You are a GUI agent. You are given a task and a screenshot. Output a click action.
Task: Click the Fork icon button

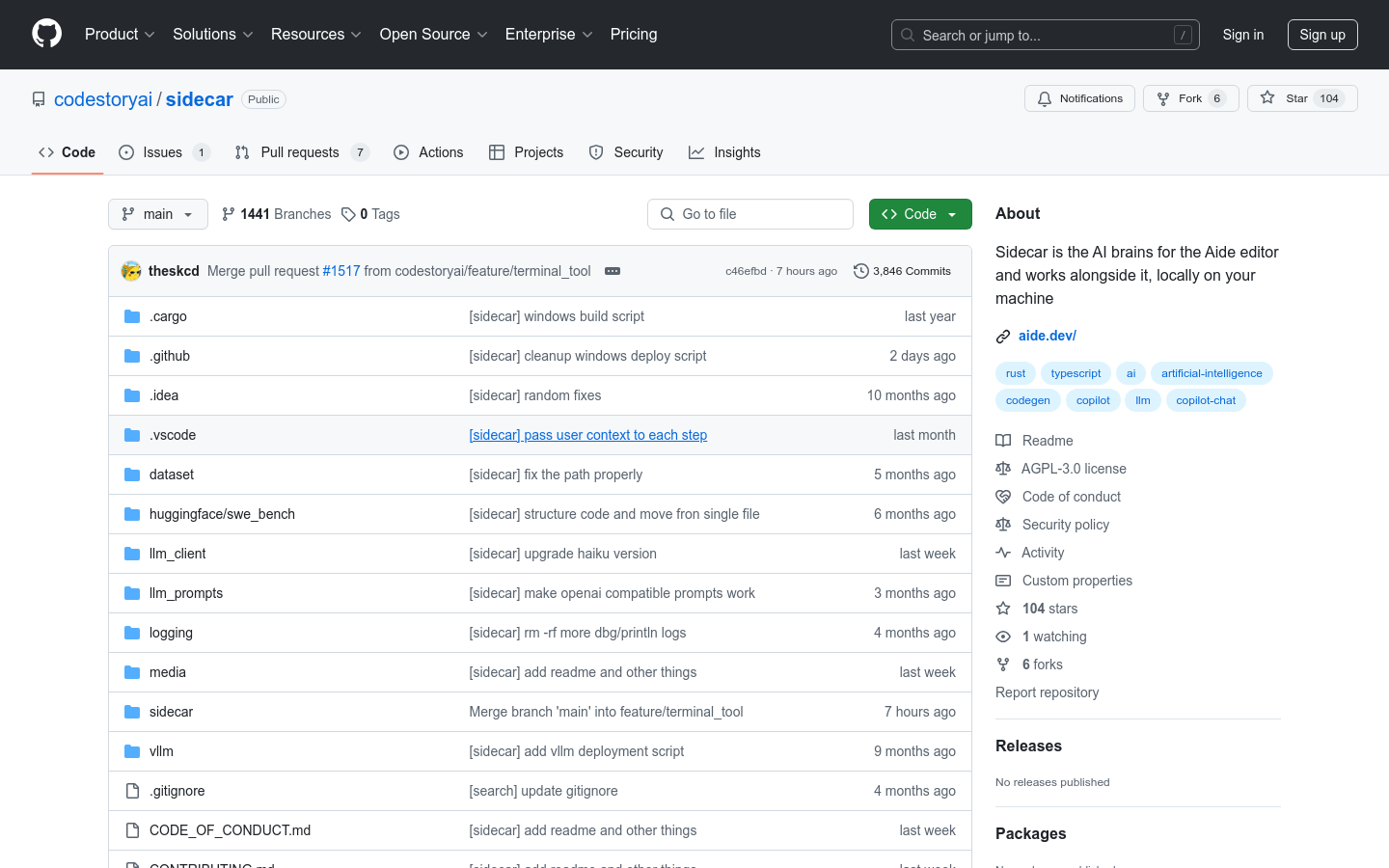pyautogui.click(x=1190, y=98)
